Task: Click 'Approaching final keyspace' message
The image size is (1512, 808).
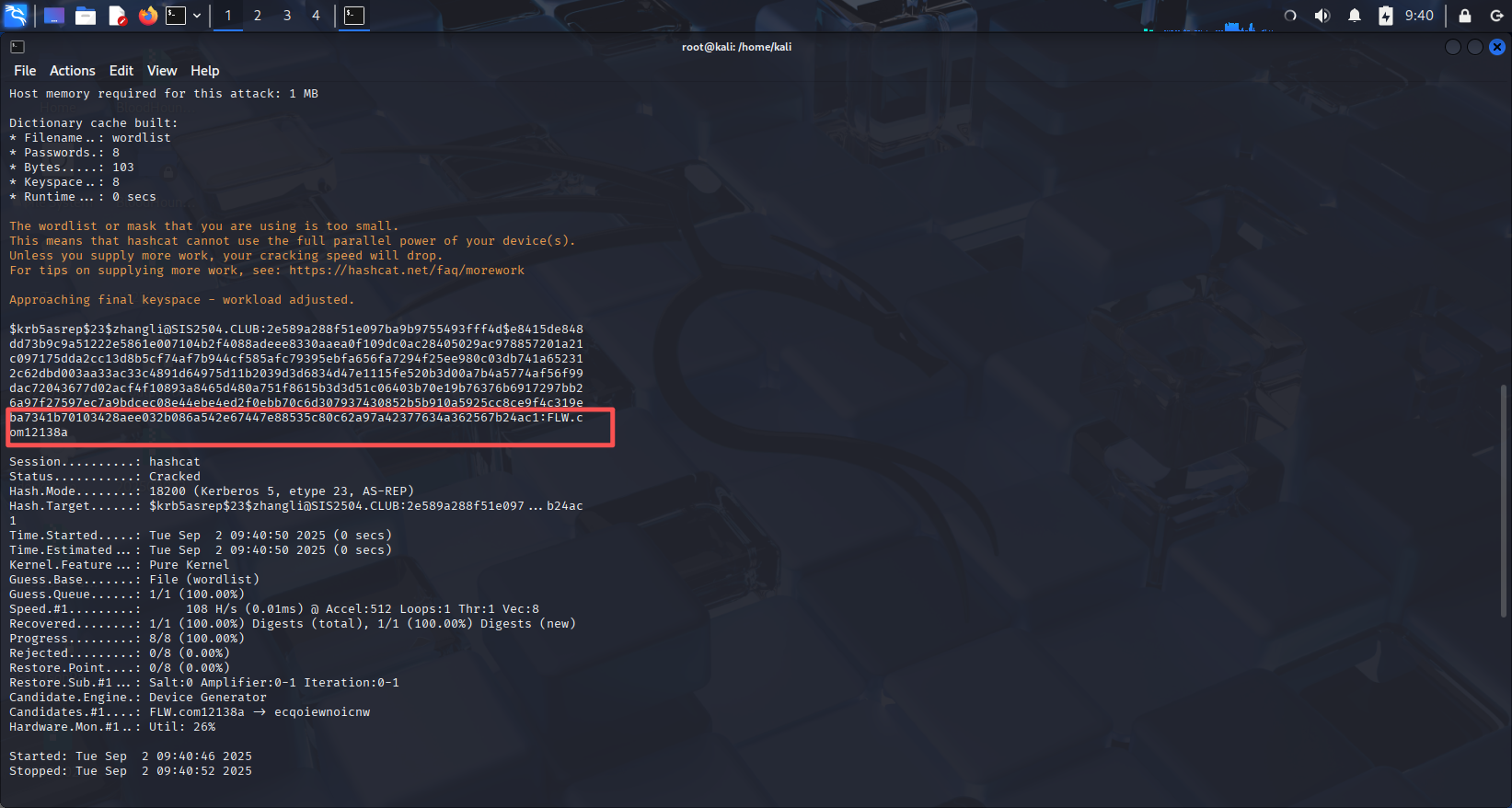Action: click(182, 300)
